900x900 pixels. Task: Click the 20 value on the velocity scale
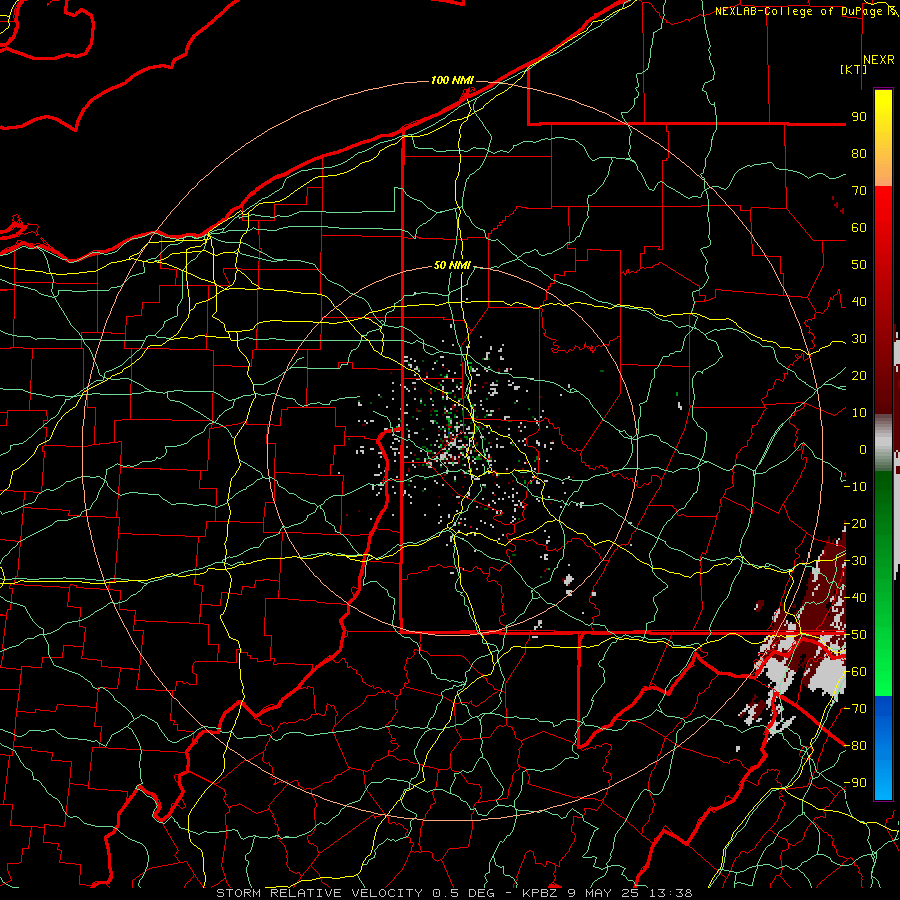coord(859,375)
